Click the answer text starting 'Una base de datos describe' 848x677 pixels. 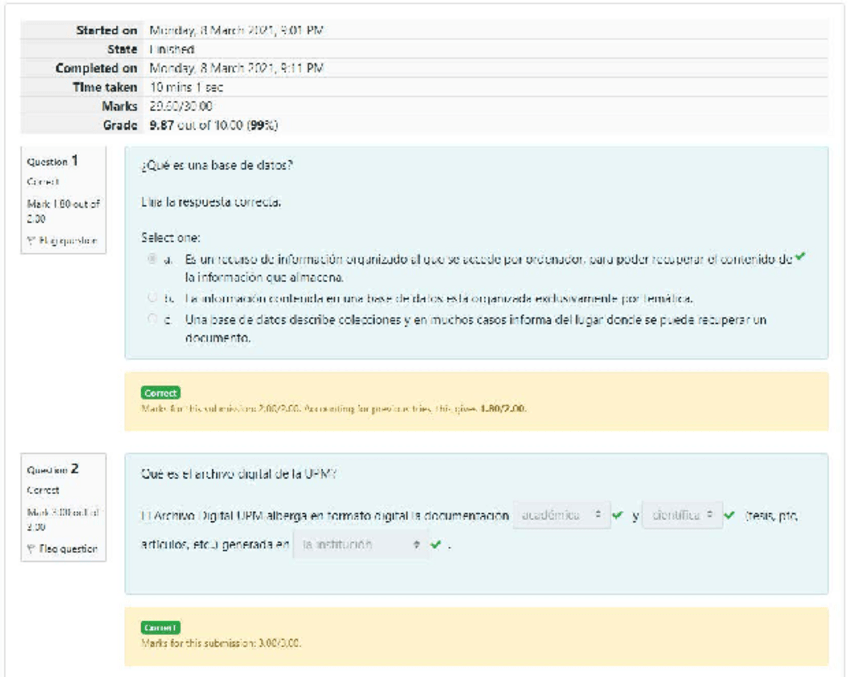tap(475, 319)
